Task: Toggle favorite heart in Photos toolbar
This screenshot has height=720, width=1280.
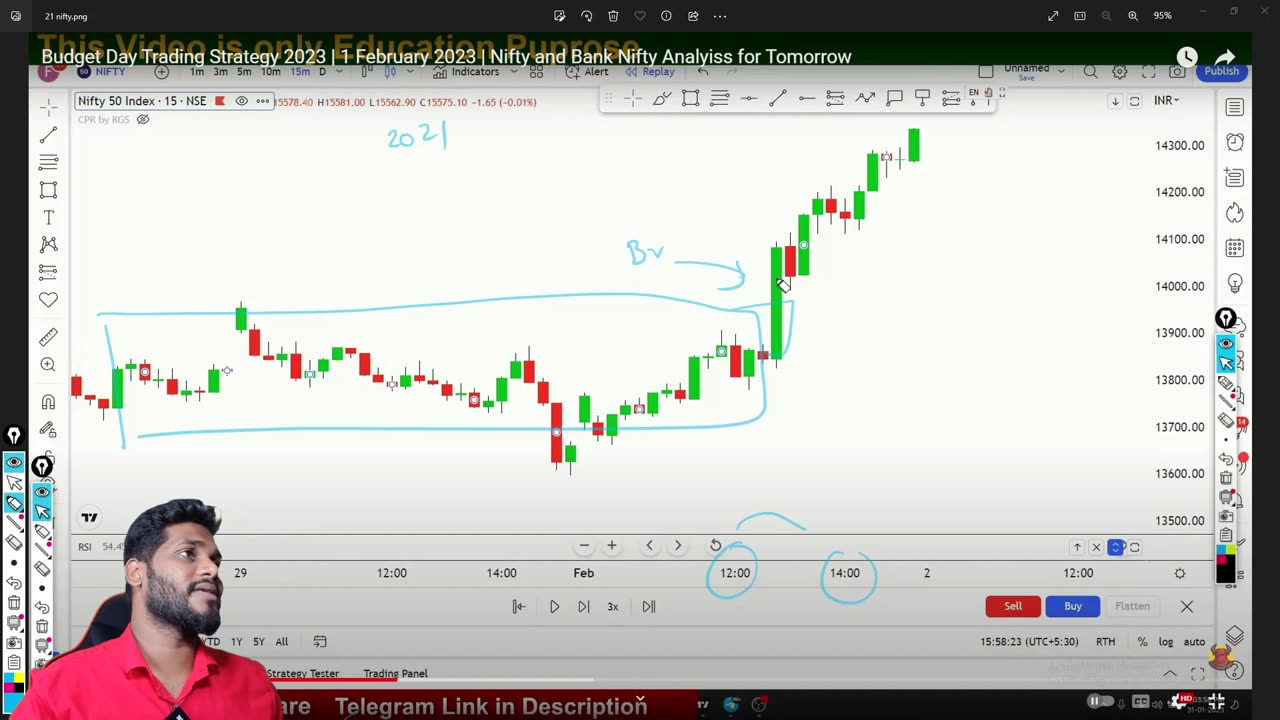Action: pyautogui.click(x=640, y=16)
